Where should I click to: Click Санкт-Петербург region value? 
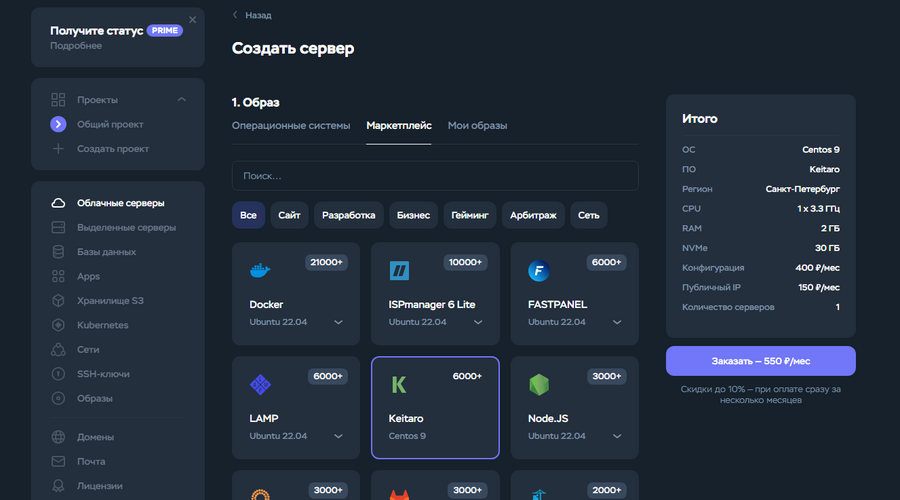(x=802, y=189)
